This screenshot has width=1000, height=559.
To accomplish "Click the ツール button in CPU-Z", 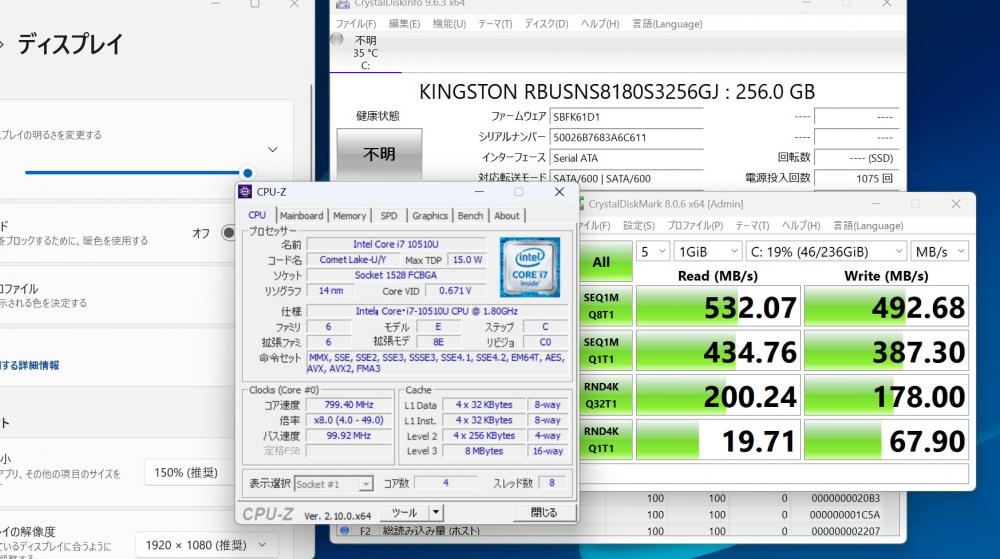I will [x=405, y=512].
